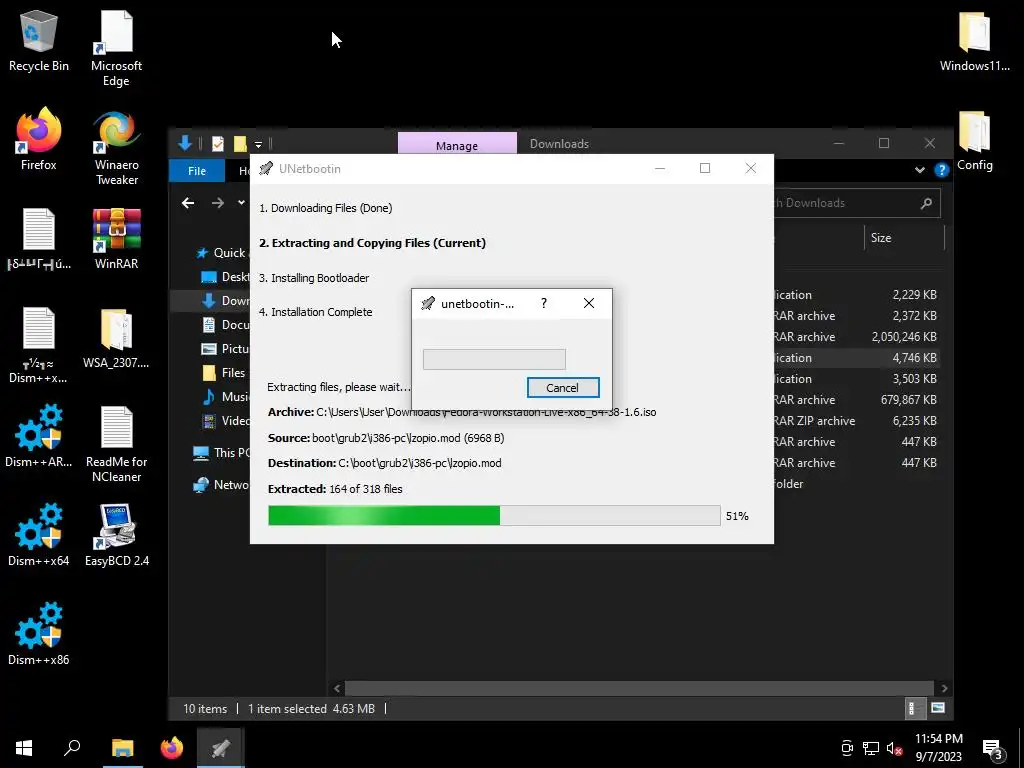The height and width of the screenshot is (768, 1024).
Task: Select Downloads in the Explorer navigation pane
Action: pos(226,300)
